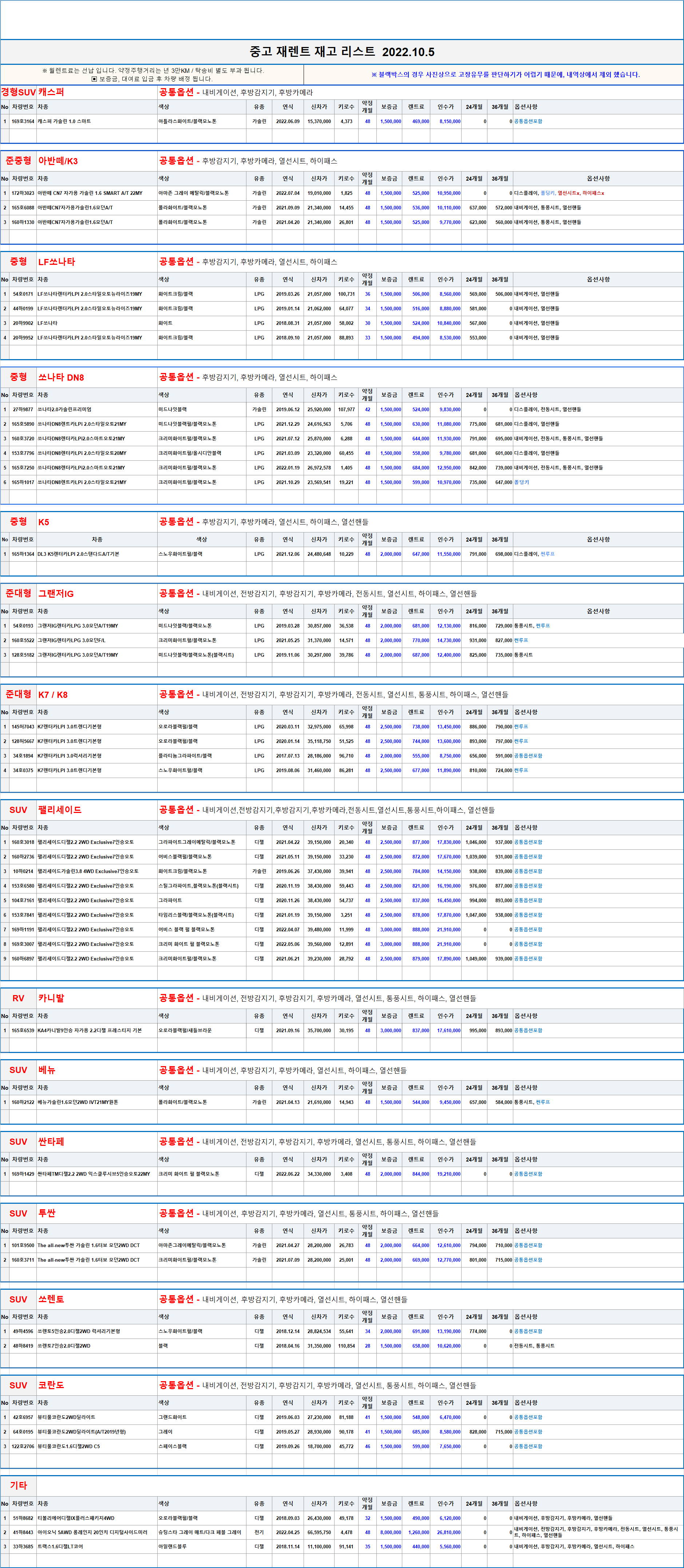Select the blue 블랙박스 notice text

[x=505, y=74]
